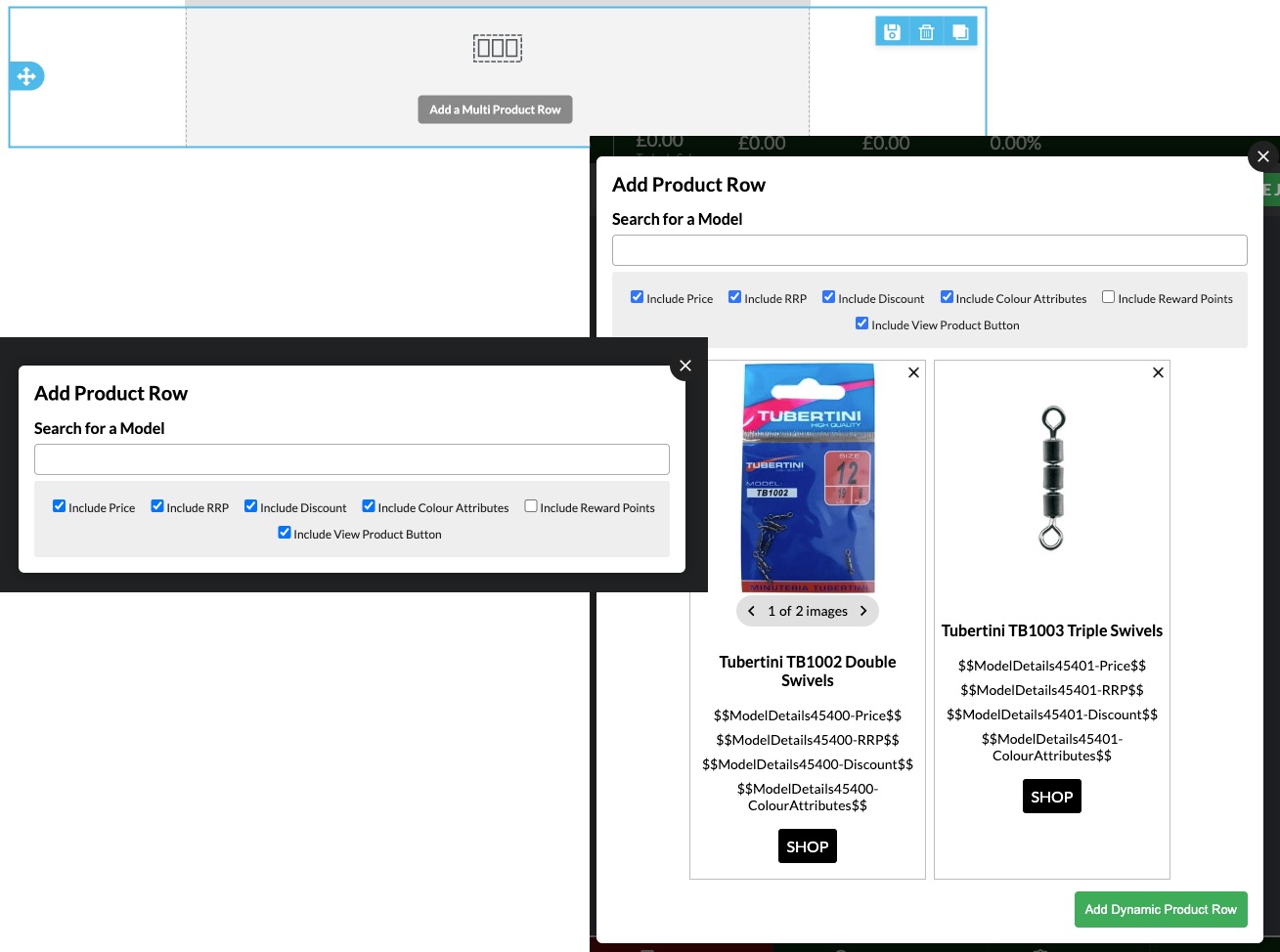This screenshot has width=1280, height=952.
Task: Click SHOP button under TB1003 Triple Swivels
Action: coord(1052,797)
